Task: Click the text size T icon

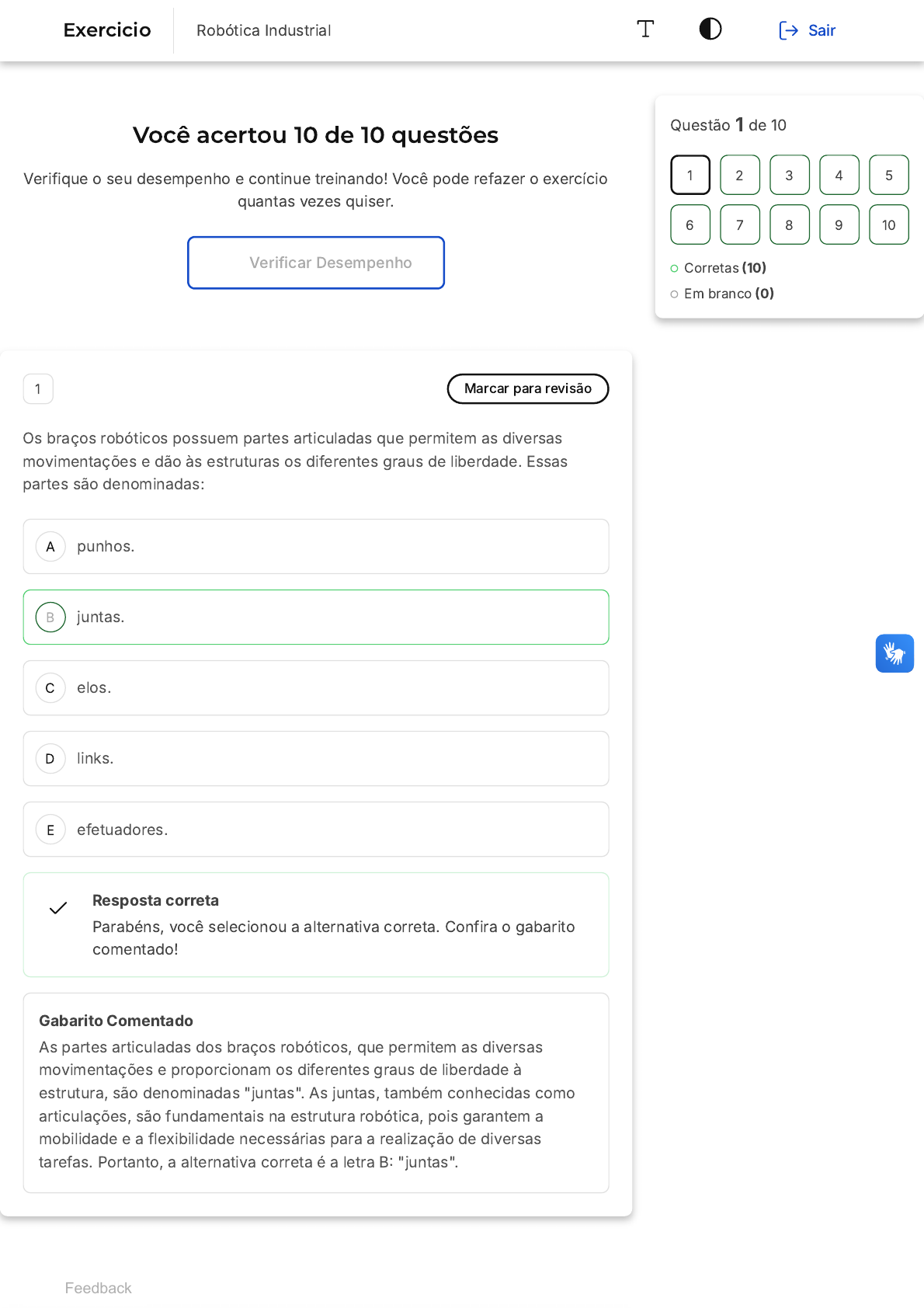Action: click(645, 30)
